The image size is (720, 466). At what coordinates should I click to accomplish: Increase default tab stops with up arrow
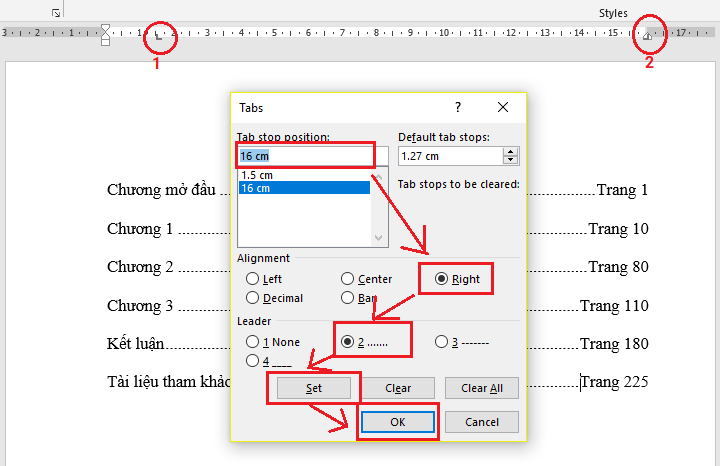coord(511,152)
